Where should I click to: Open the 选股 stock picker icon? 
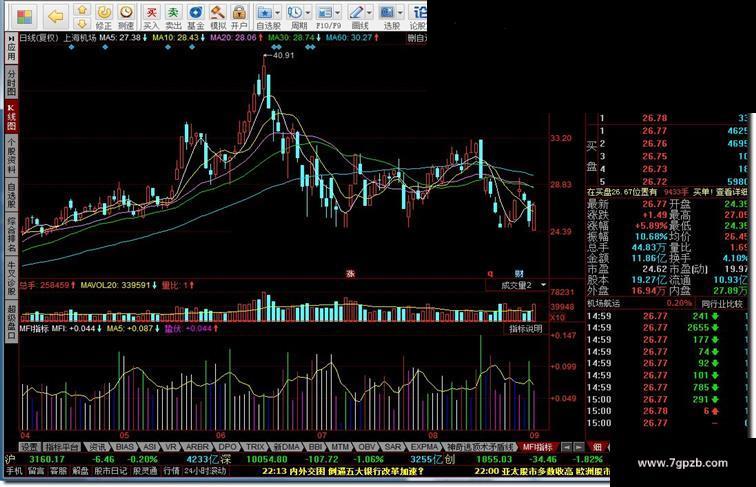coord(387,13)
